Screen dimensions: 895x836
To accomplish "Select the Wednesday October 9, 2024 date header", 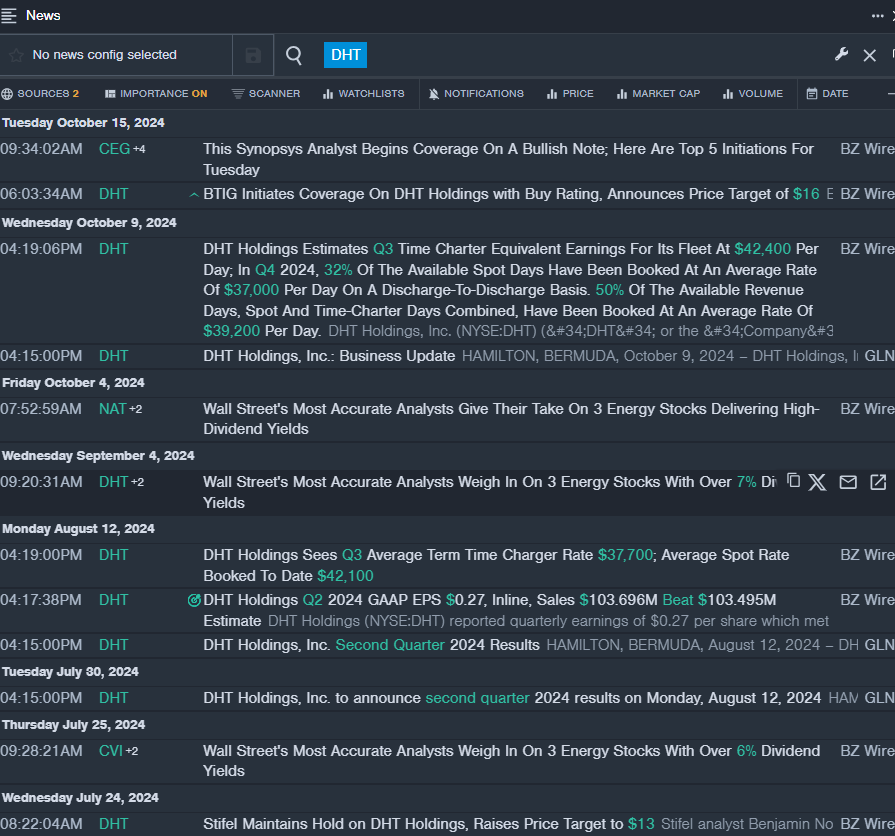I will (x=89, y=223).
